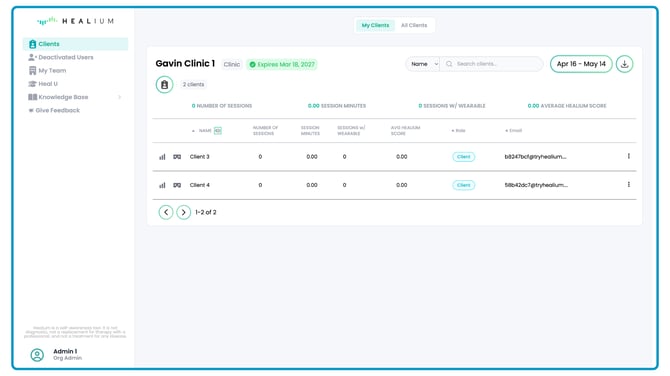This screenshot has height=376, width=670.
Task: Click headset icon for Client 3
Action: [177, 157]
